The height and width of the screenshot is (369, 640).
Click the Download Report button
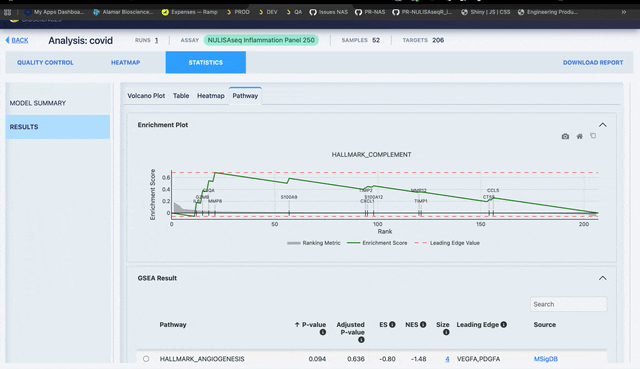point(593,62)
